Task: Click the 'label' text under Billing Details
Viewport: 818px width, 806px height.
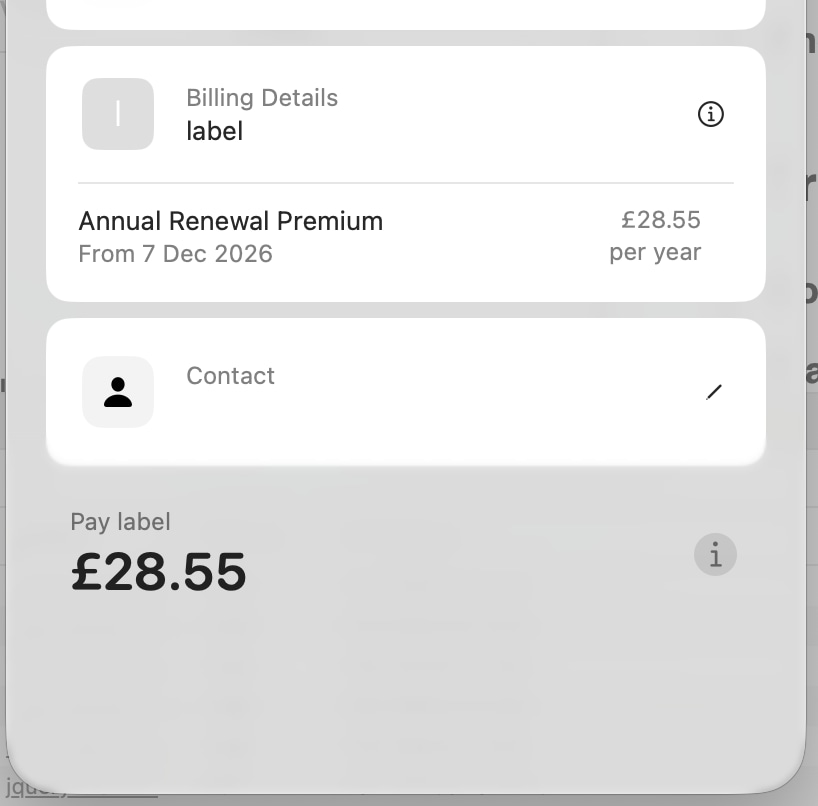Action: (215, 131)
